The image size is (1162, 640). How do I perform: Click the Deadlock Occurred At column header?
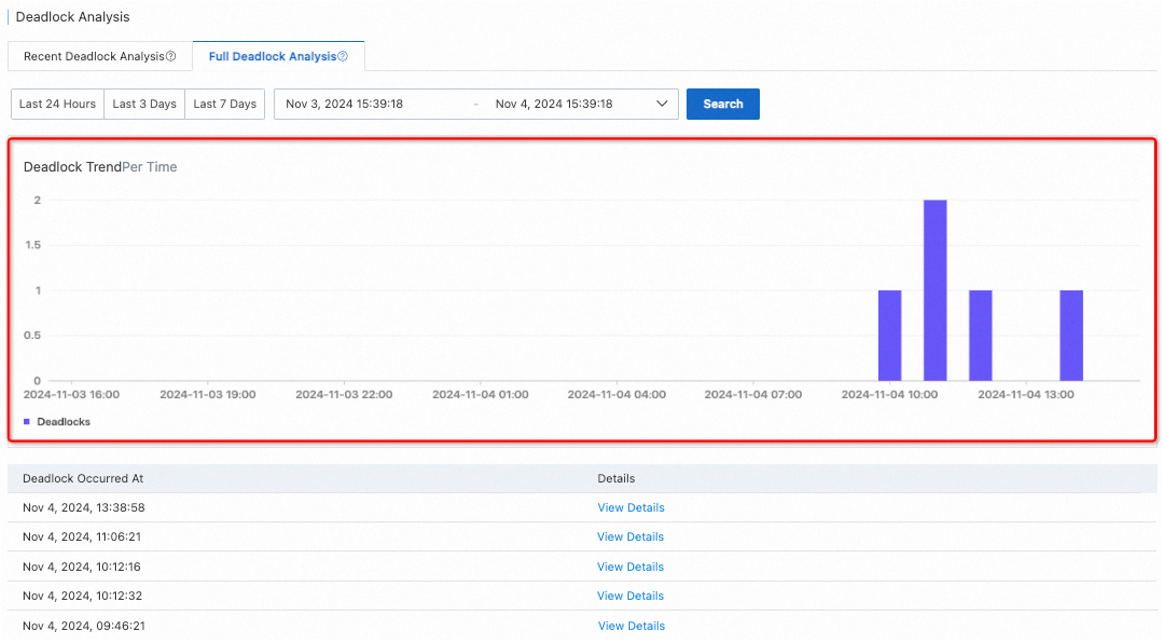(83, 479)
